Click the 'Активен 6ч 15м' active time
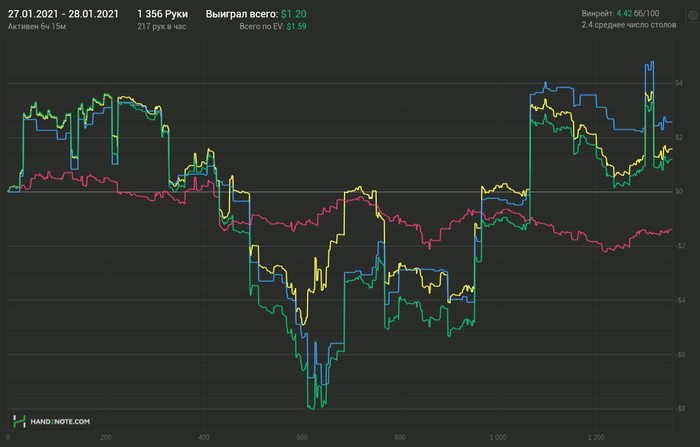This screenshot has height=447, width=700. tap(37, 26)
